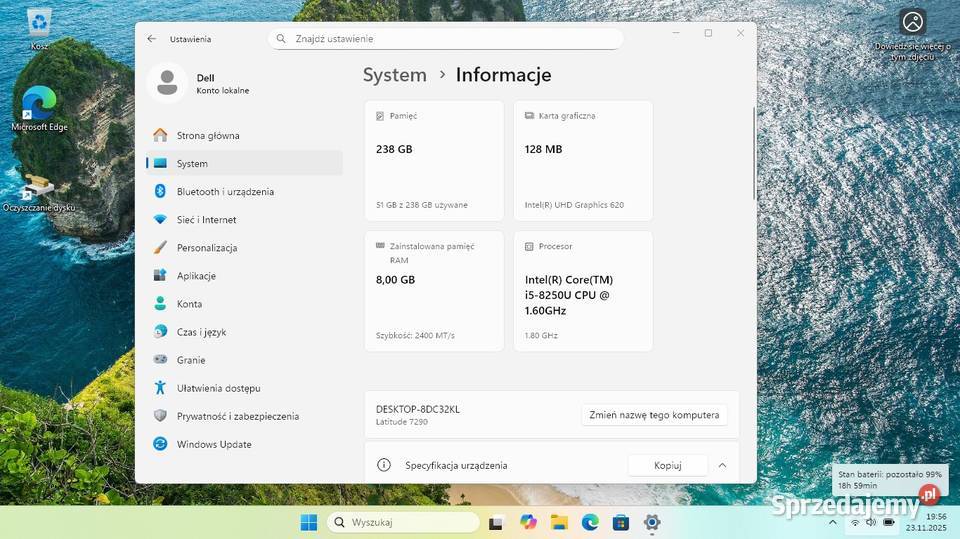Click the Konta person icon
This screenshot has width=960, height=539.
click(x=160, y=304)
